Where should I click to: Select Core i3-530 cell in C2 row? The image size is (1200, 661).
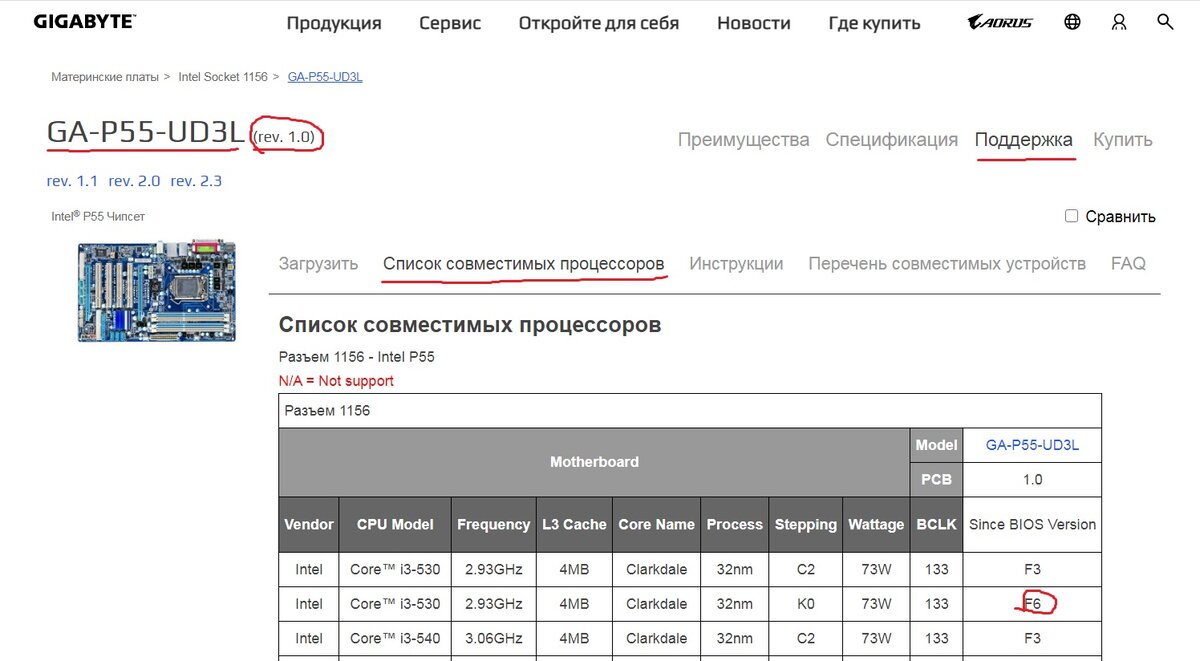396,569
